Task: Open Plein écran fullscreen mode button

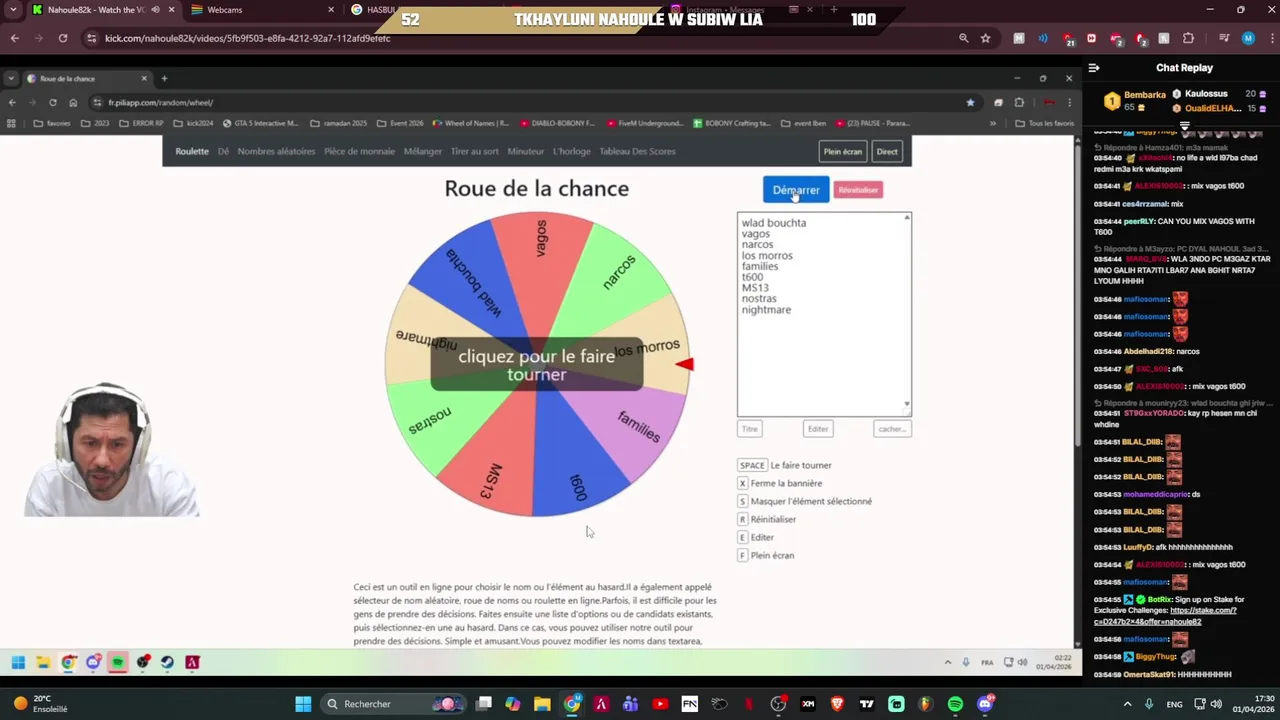Action: pyautogui.click(x=842, y=152)
